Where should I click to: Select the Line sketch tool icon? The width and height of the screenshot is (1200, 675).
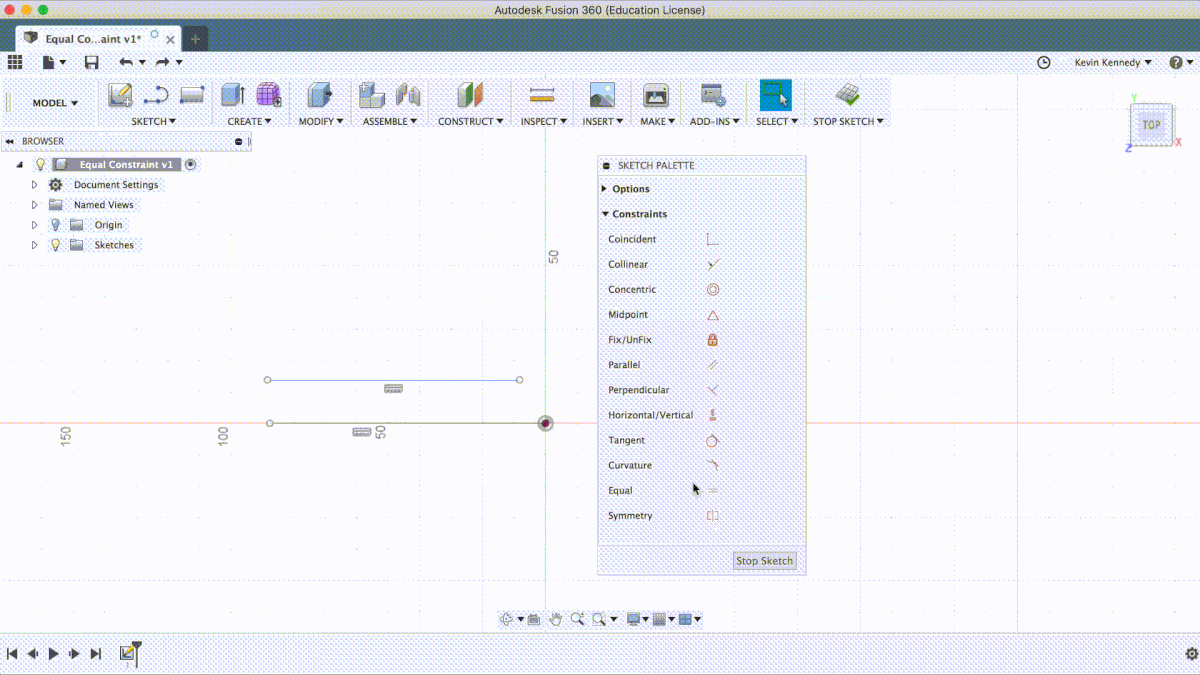tap(156, 96)
